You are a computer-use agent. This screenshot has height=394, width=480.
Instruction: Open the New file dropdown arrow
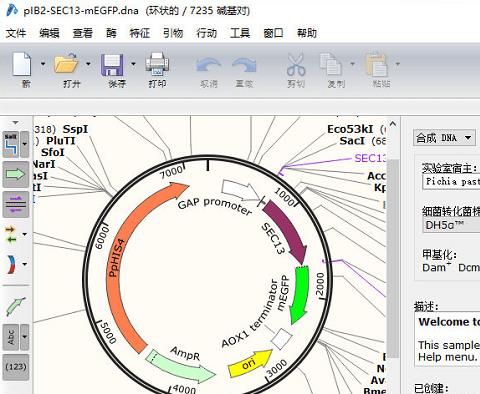43,63
